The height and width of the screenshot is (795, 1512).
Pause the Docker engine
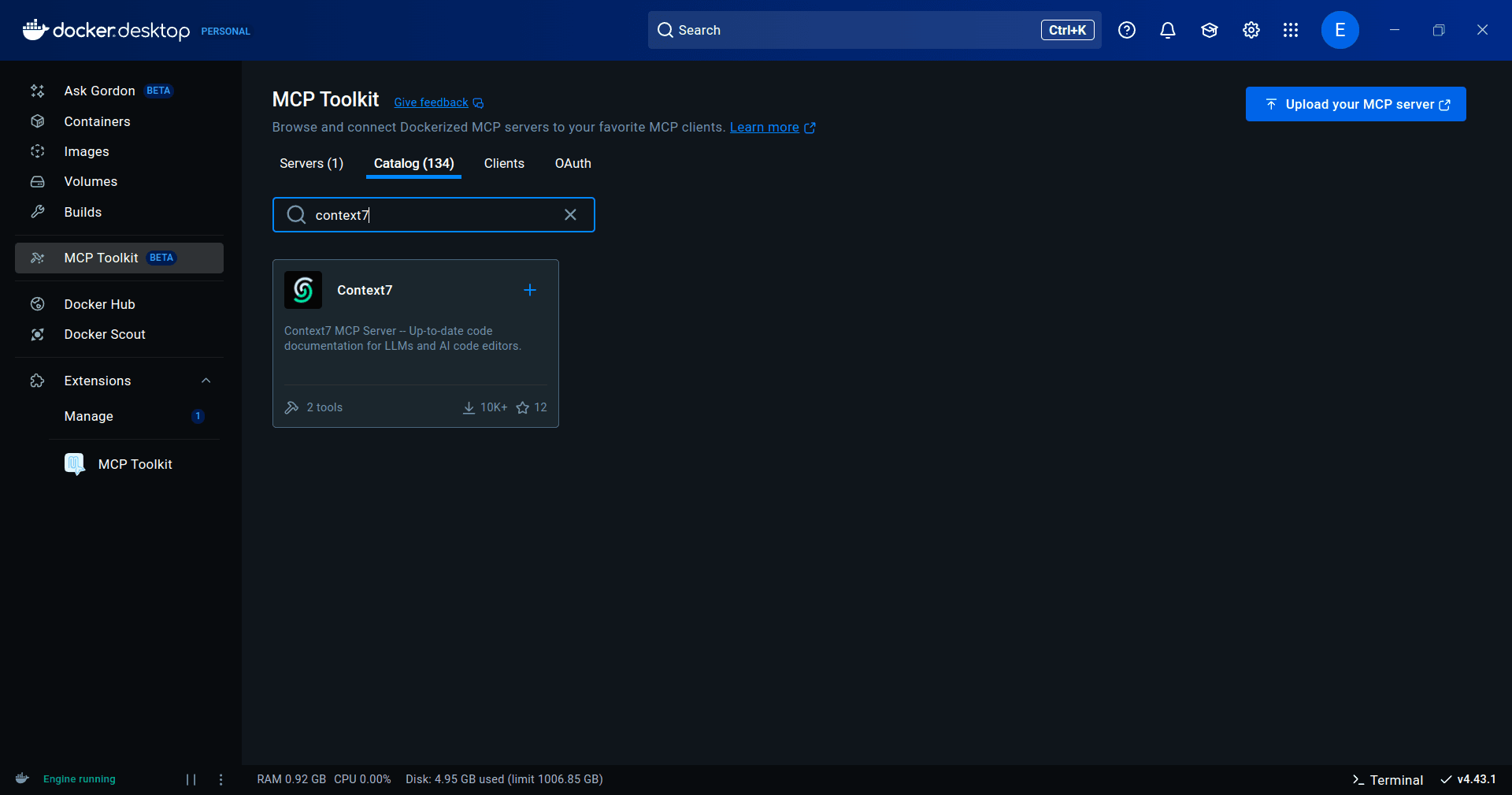coord(190,779)
